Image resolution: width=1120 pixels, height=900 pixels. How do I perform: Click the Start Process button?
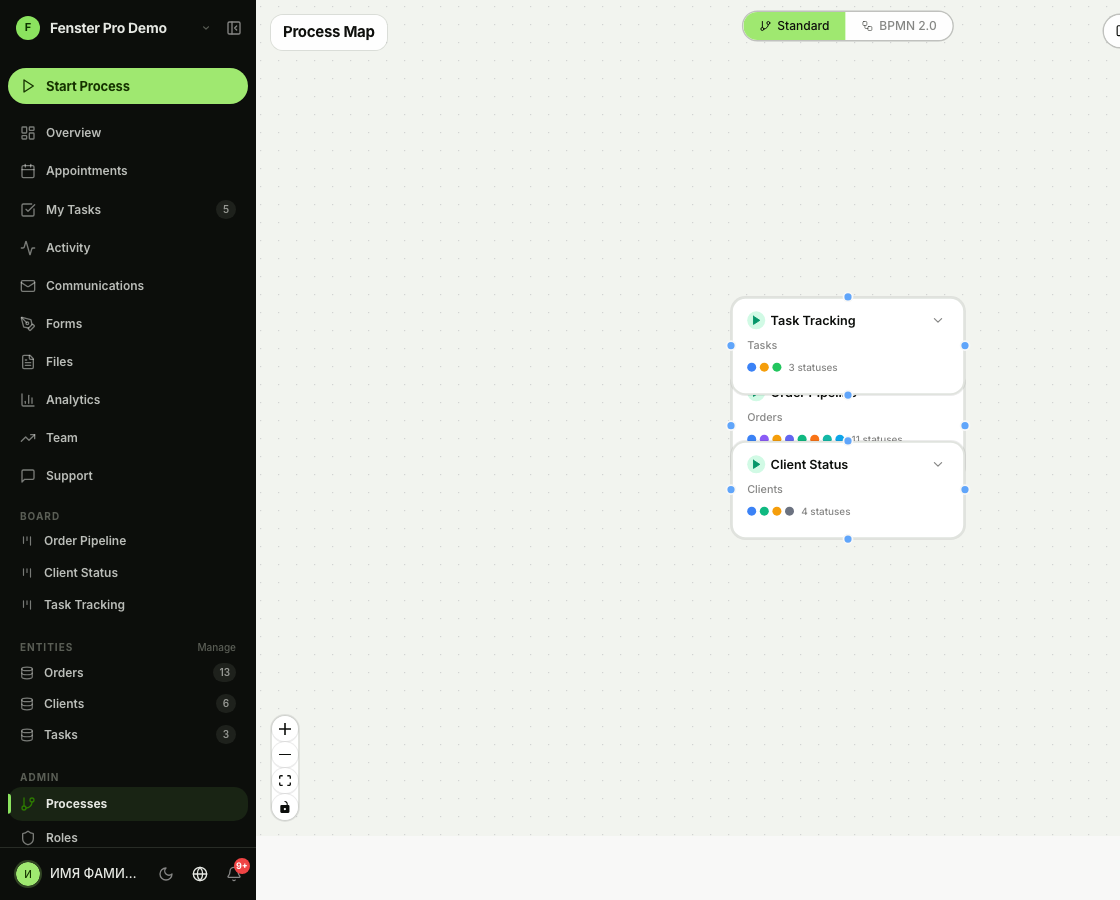pyautogui.click(x=128, y=86)
